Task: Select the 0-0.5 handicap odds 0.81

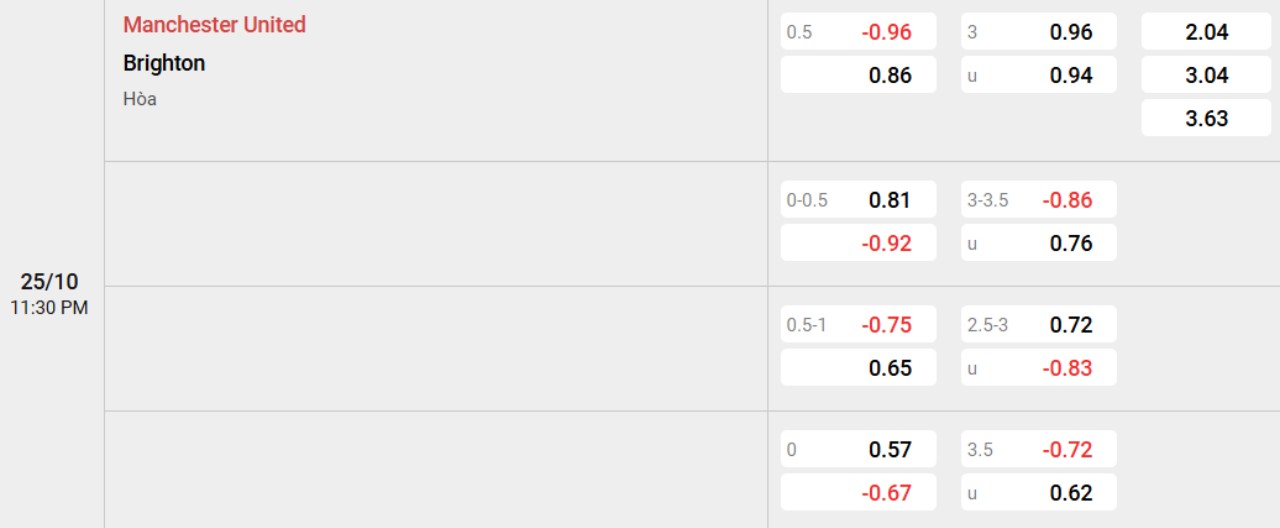Action: tap(858, 200)
